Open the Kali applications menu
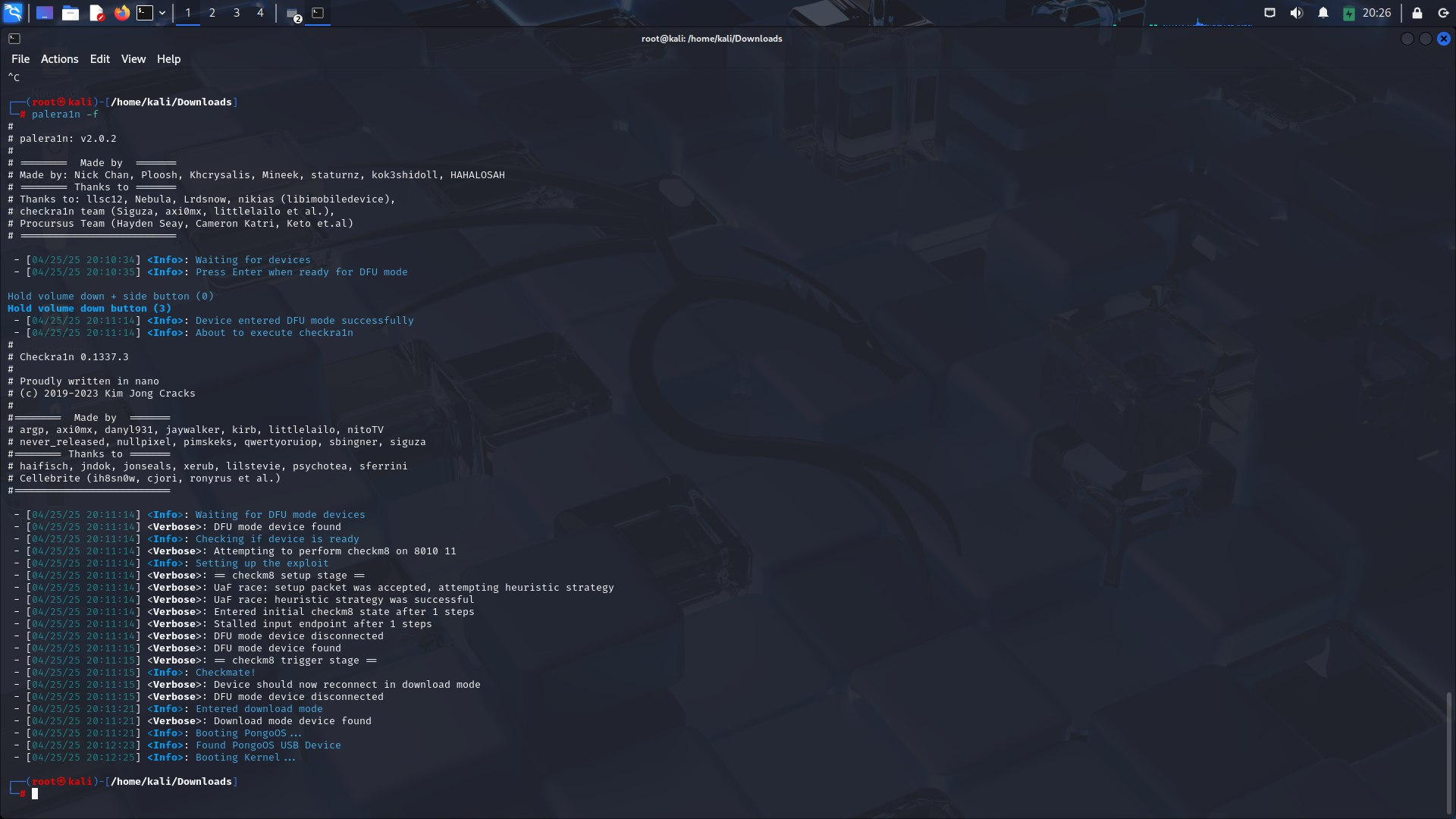1456x819 pixels. coord(13,13)
